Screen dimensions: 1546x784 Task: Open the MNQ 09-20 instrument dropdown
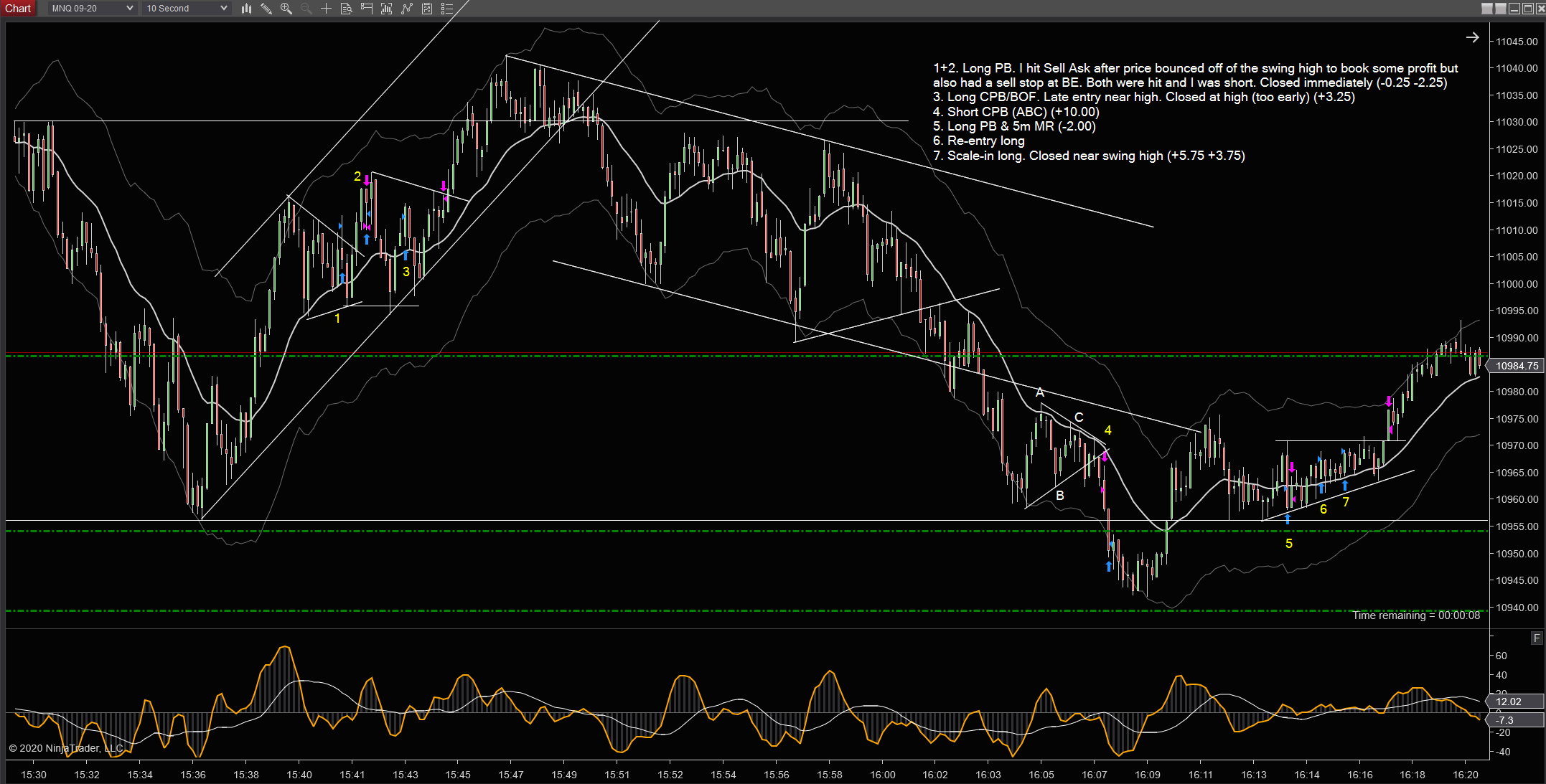[92, 9]
